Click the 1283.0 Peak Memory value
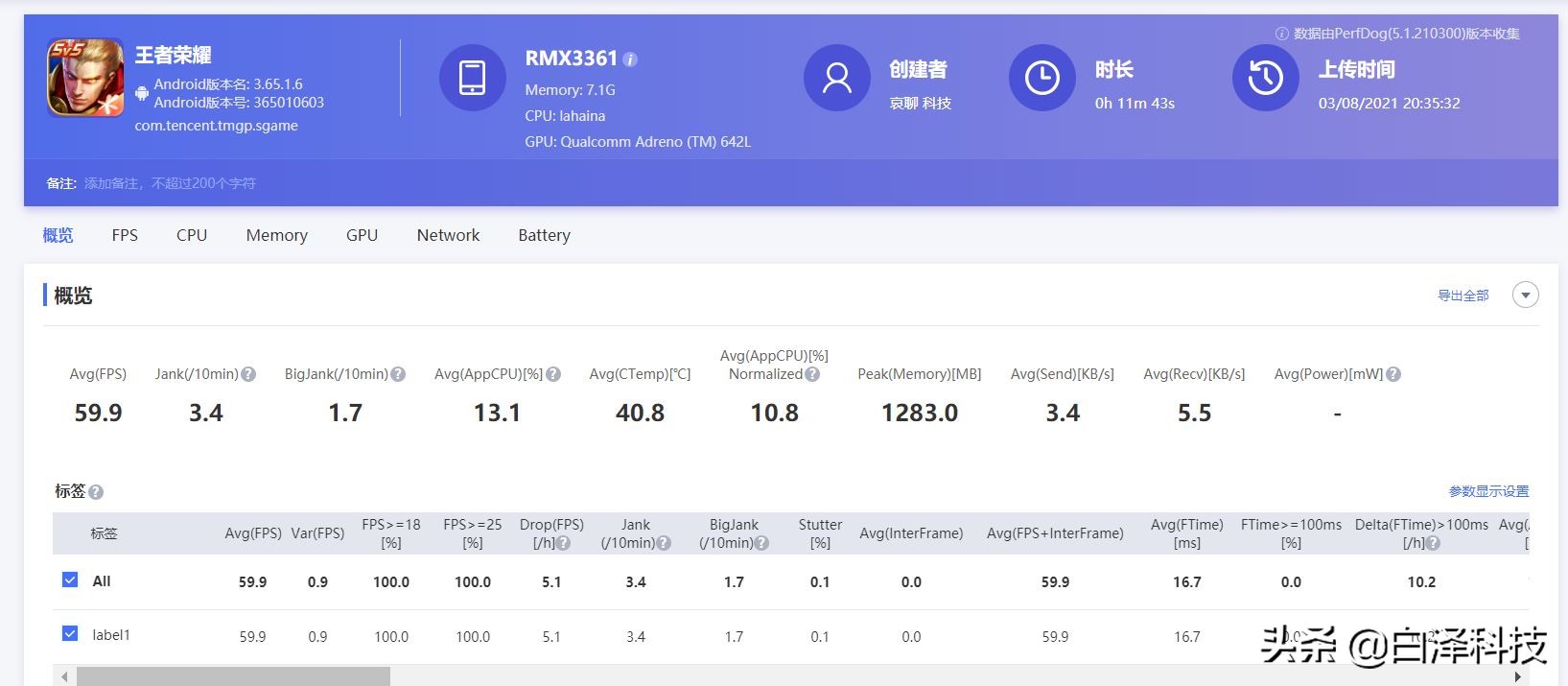The image size is (1568, 686). 920,413
